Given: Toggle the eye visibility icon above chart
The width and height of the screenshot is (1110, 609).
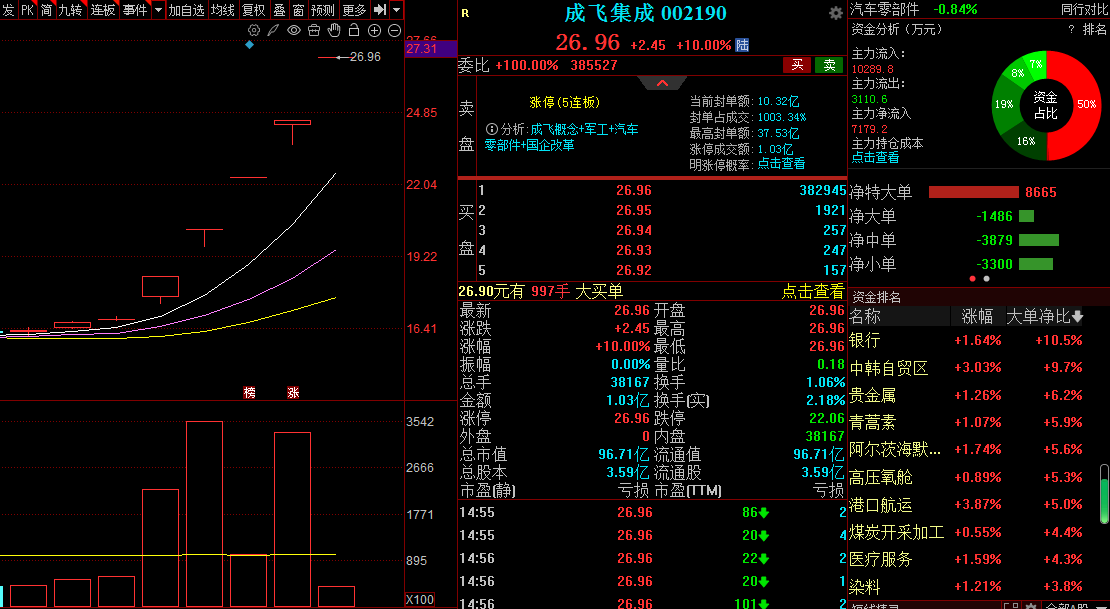Looking at the screenshot, I should pos(294,30).
